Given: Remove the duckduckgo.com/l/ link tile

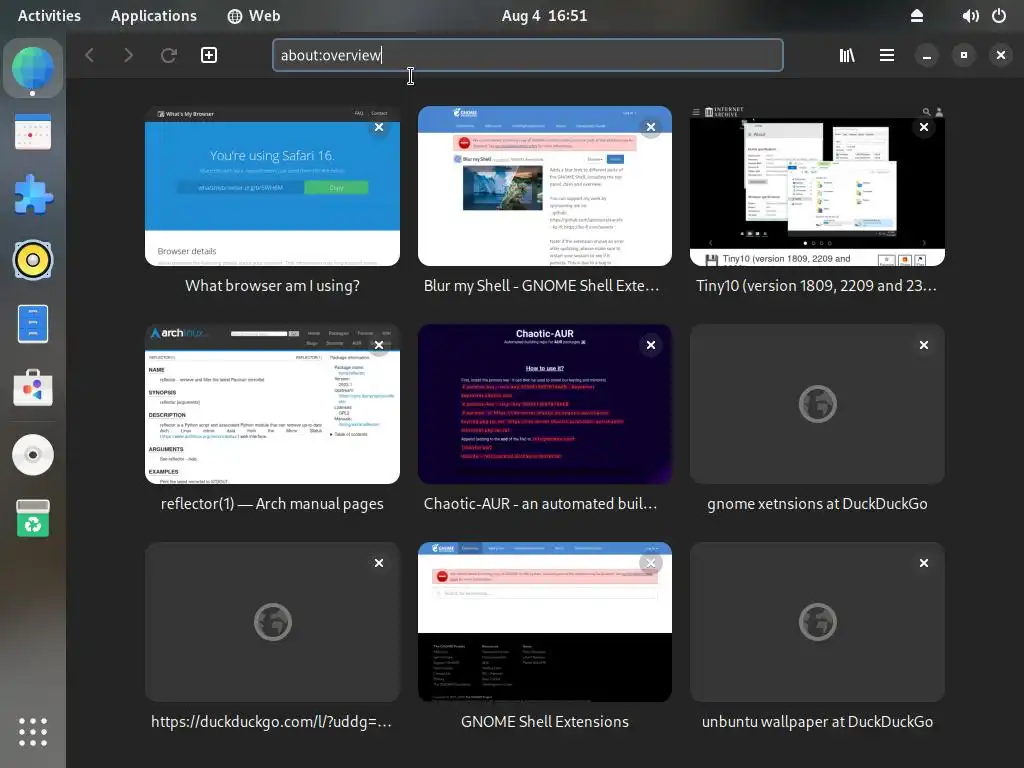Looking at the screenshot, I should point(379,563).
